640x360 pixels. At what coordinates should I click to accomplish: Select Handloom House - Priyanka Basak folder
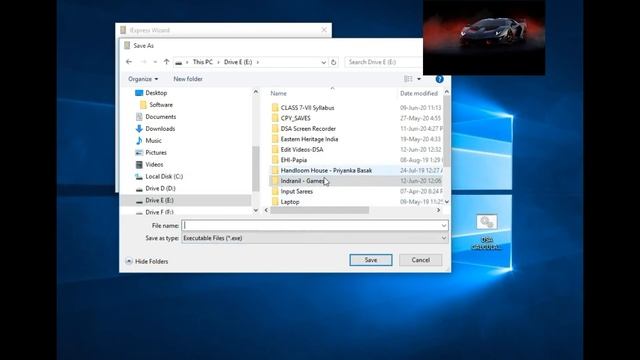click(x=326, y=170)
